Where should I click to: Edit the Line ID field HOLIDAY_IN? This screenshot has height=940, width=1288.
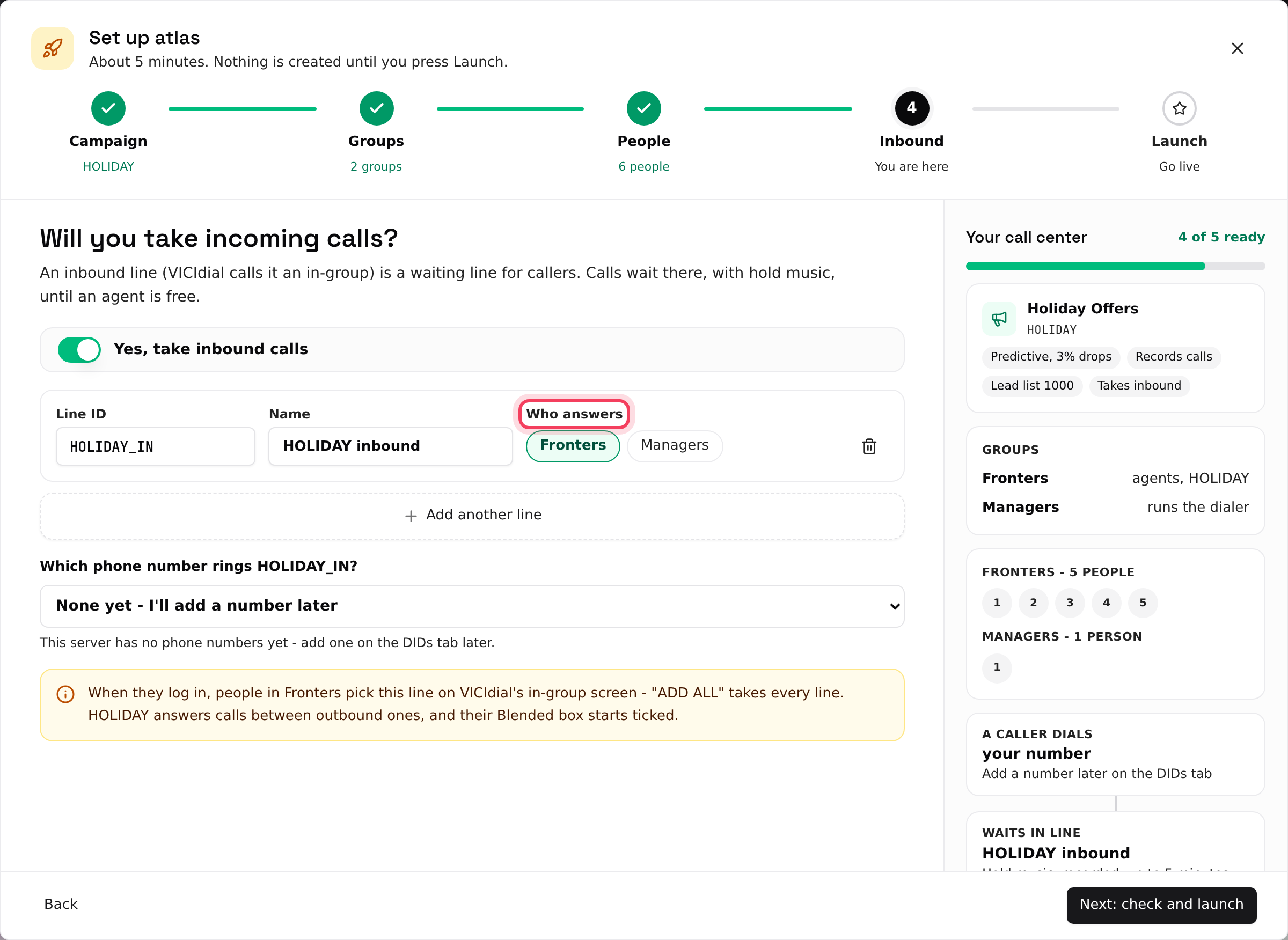(x=156, y=447)
